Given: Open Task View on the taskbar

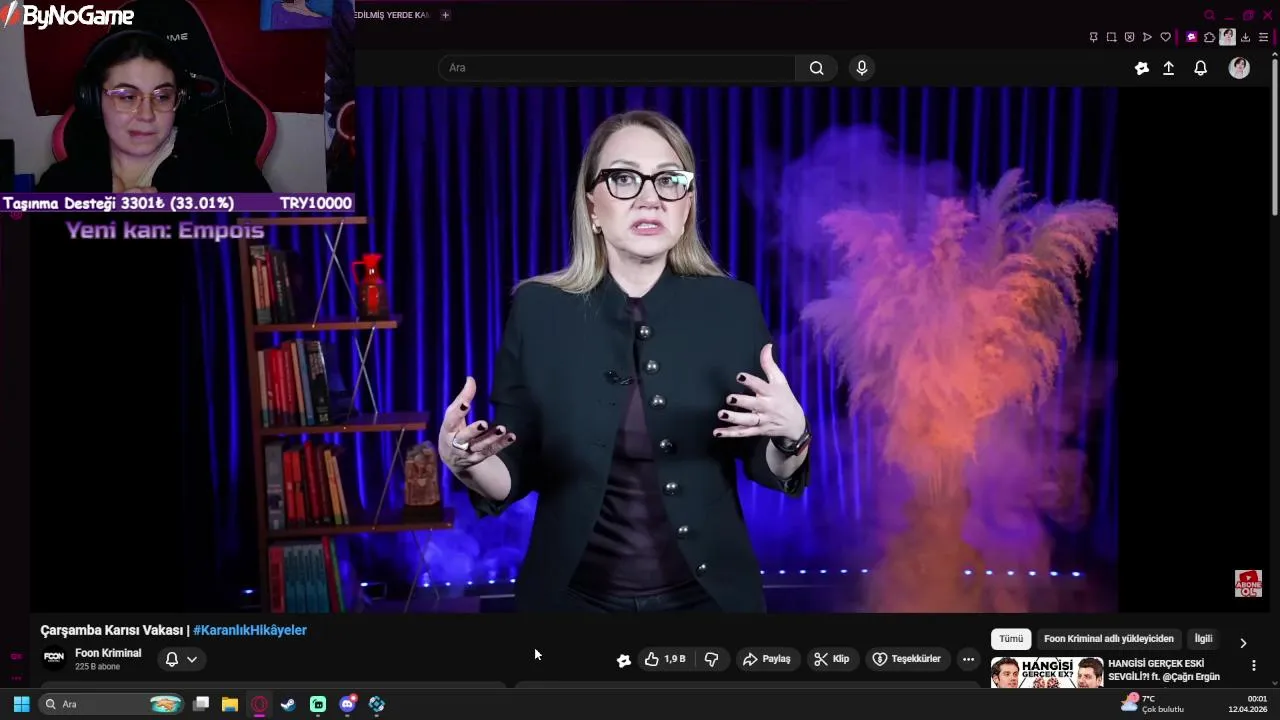Looking at the screenshot, I should point(201,704).
